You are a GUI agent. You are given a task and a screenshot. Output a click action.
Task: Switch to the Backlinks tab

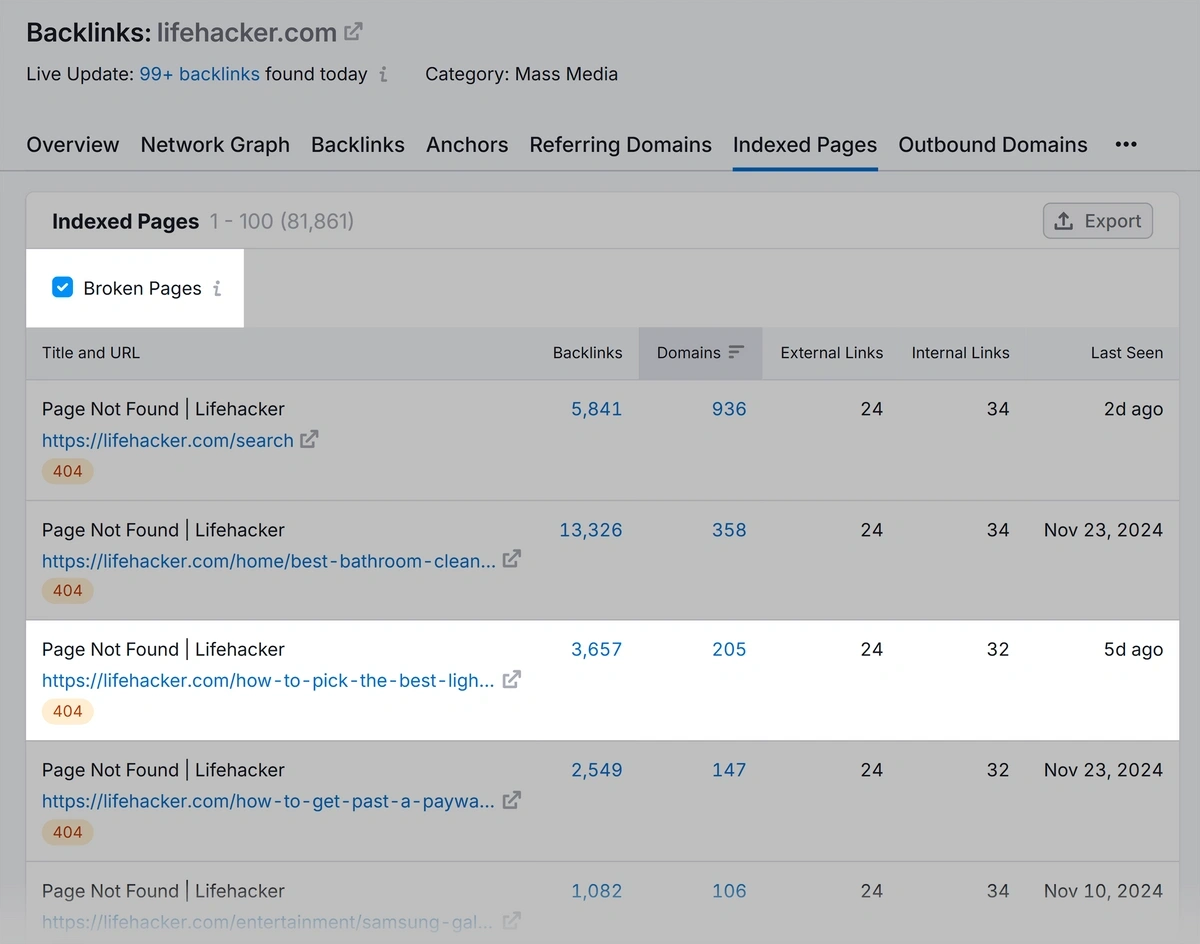pos(358,145)
